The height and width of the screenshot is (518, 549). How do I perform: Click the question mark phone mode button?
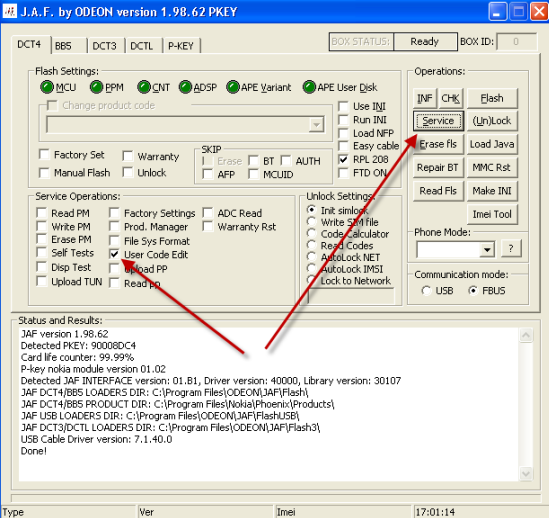(511, 249)
